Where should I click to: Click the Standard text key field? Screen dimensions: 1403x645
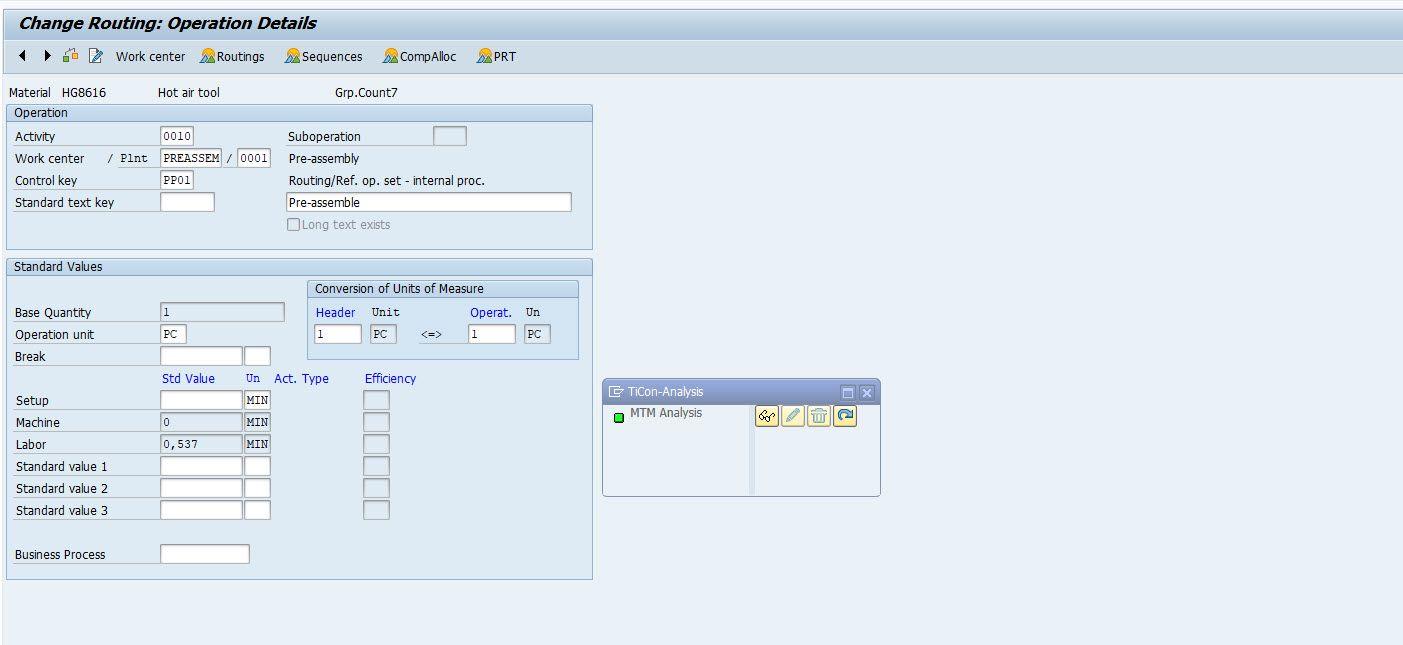tap(187, 203)
